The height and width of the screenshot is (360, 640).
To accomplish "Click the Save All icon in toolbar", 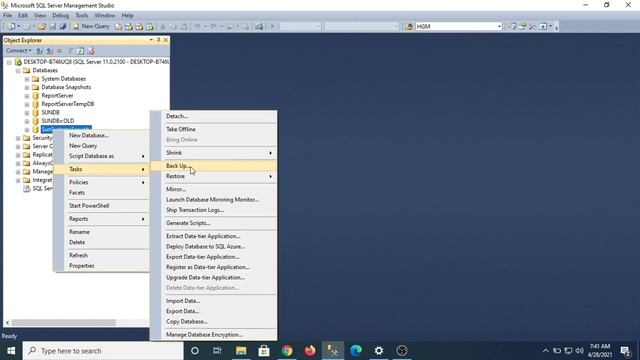I will pos(62,26).
